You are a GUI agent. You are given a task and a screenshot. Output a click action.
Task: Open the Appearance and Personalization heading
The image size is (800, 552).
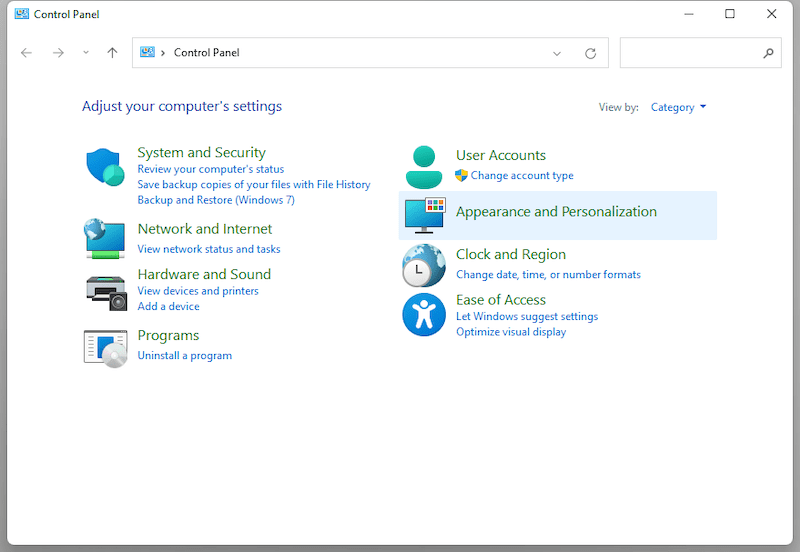tap(556, 212)
